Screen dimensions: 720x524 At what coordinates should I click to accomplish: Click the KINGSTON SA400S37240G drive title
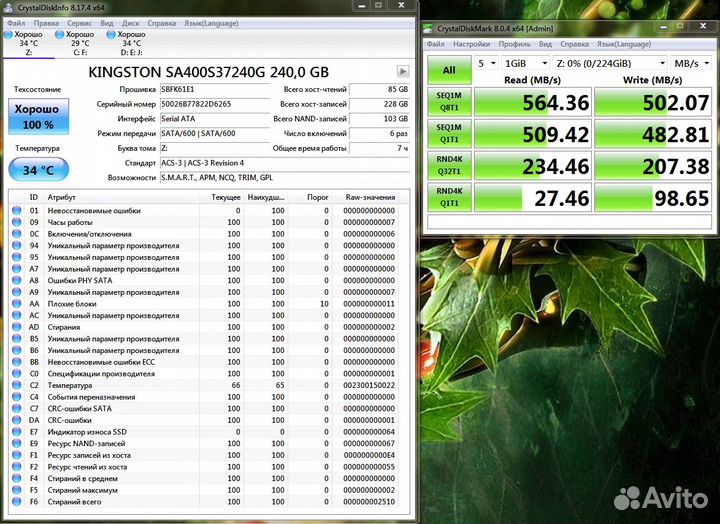(208, 72)
